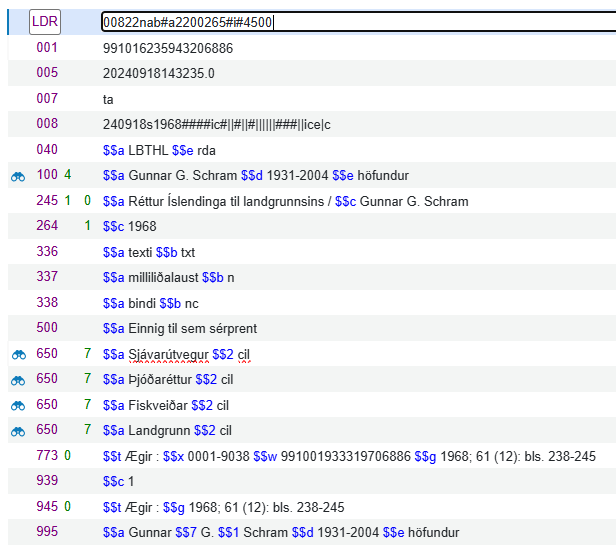
Task: Select the 939 value '$$c 1'
Action: [x=118, y=481]
